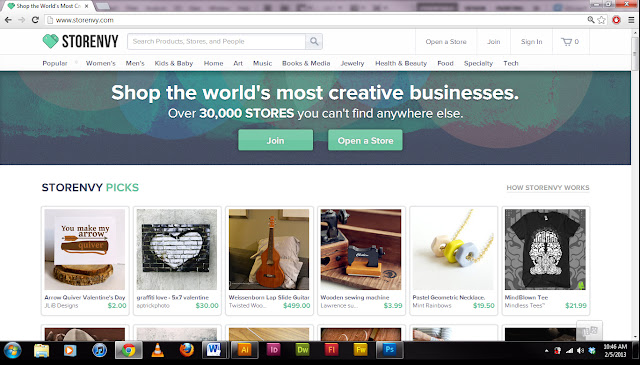Reload the page with refresh icon
Image resolution: width=640 pixels, height=365 pixels.
pos(35,20)
